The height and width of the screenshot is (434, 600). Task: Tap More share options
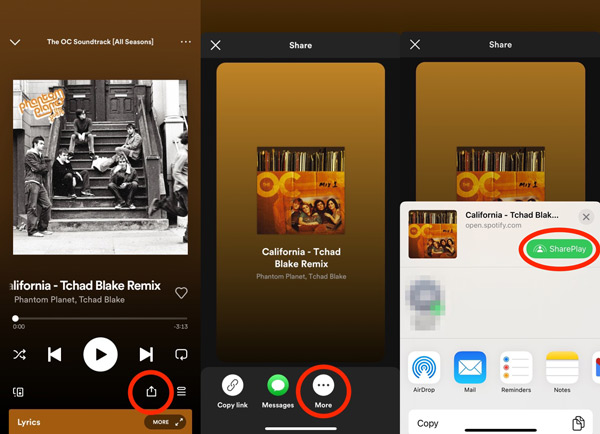[x=323, y=392]
